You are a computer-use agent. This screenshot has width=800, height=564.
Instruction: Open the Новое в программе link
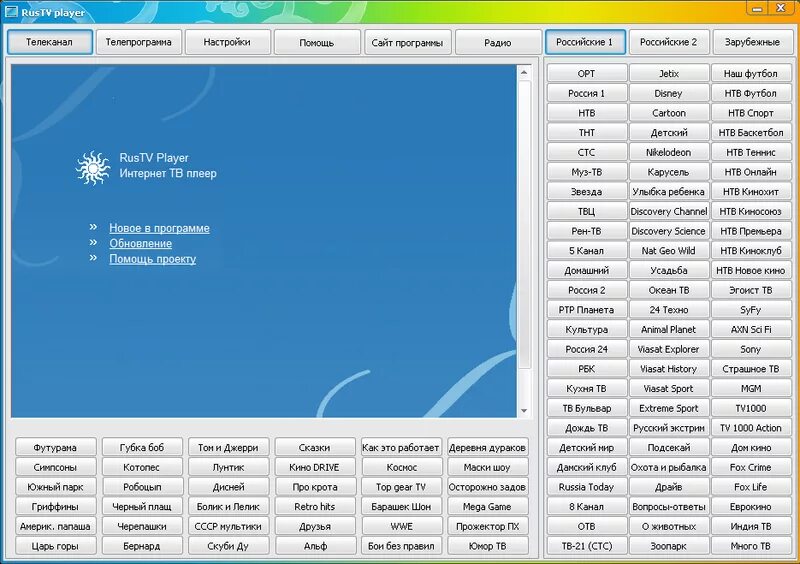159,228
